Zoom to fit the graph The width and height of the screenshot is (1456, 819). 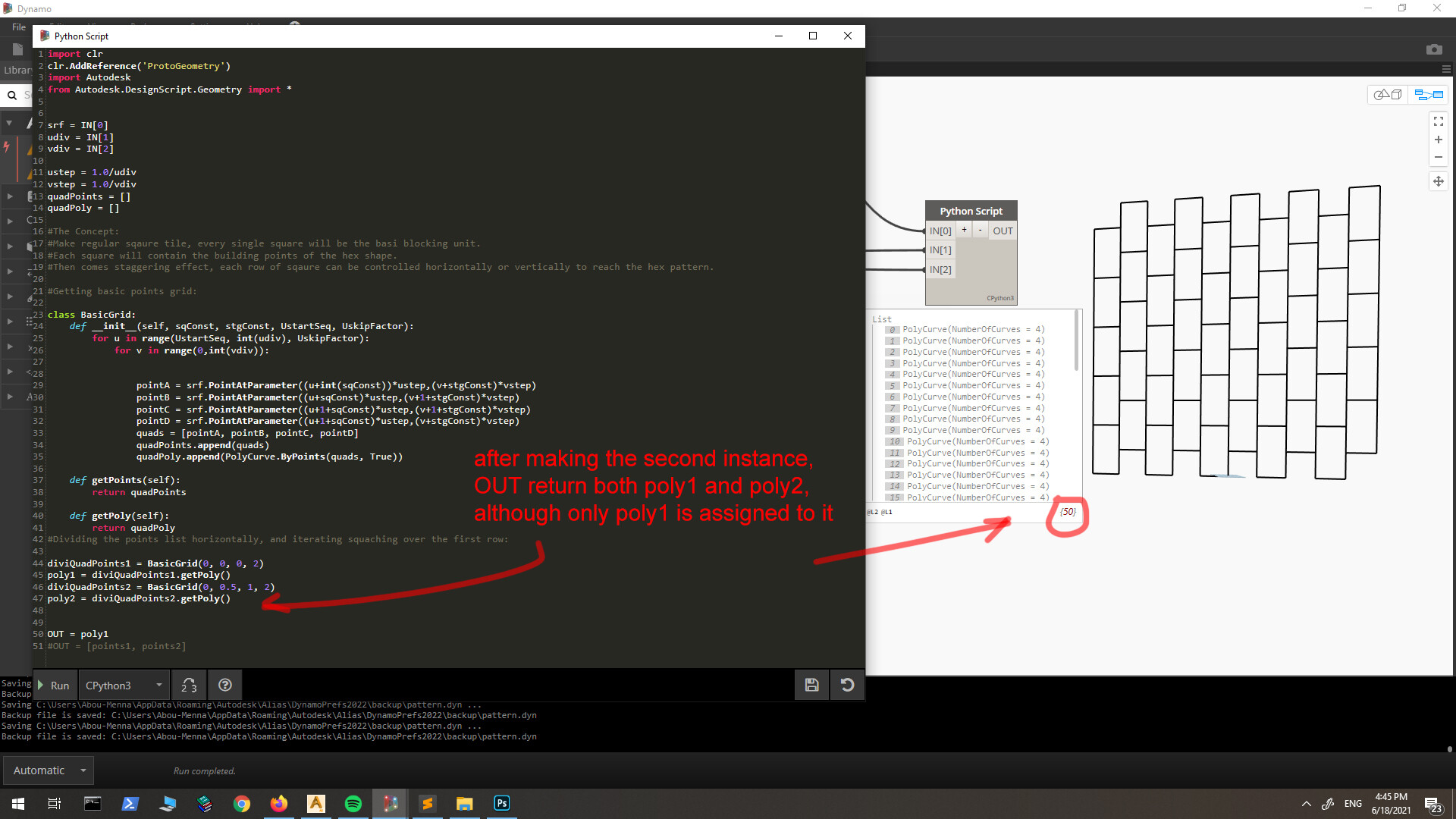pos(1439,121)
